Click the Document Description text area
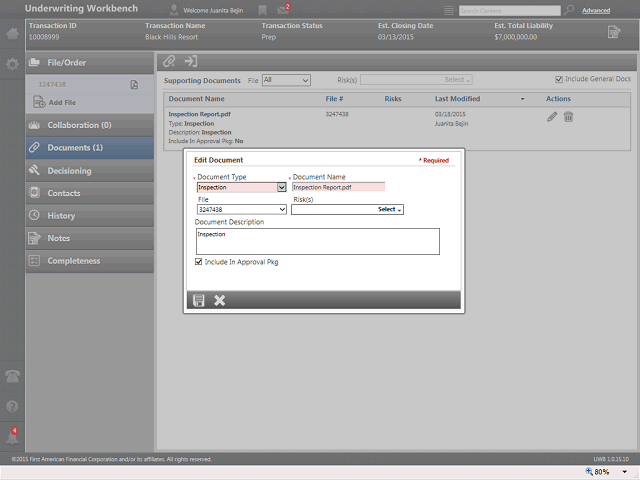Image resolution: width=640 pixels, height=480 pixels. (318, 242)
